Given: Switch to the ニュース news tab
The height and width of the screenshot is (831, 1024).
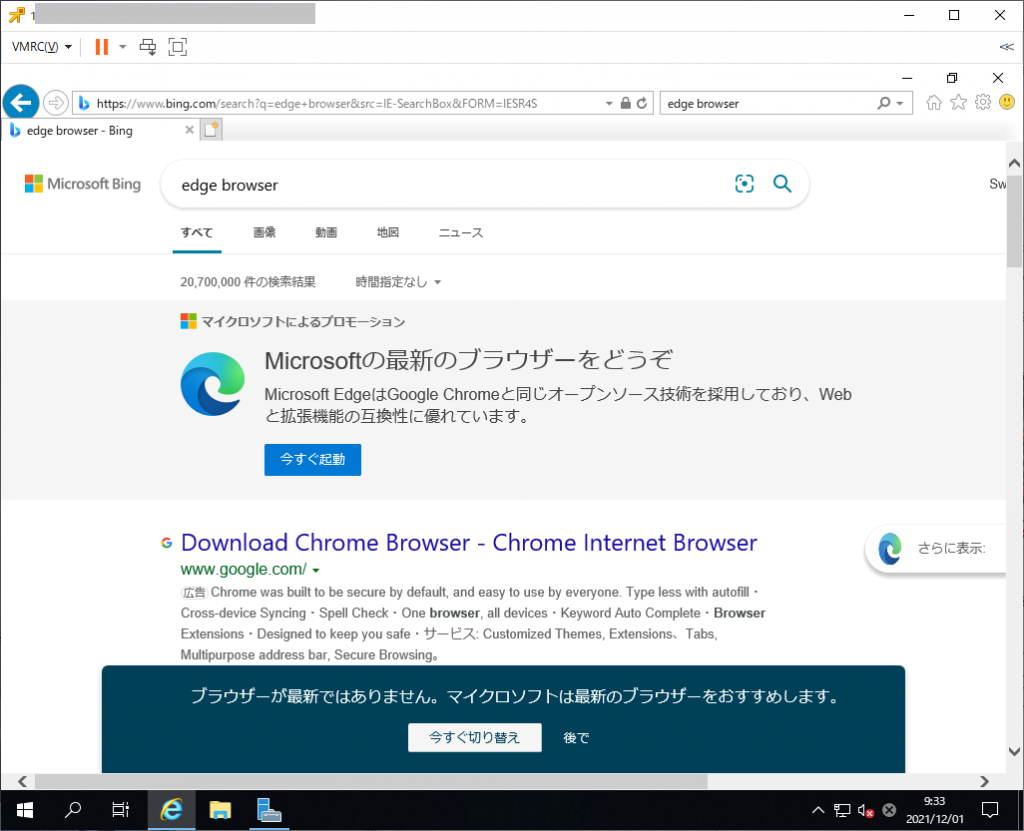Looking at the screenshot, I should (x=461, y=233).
